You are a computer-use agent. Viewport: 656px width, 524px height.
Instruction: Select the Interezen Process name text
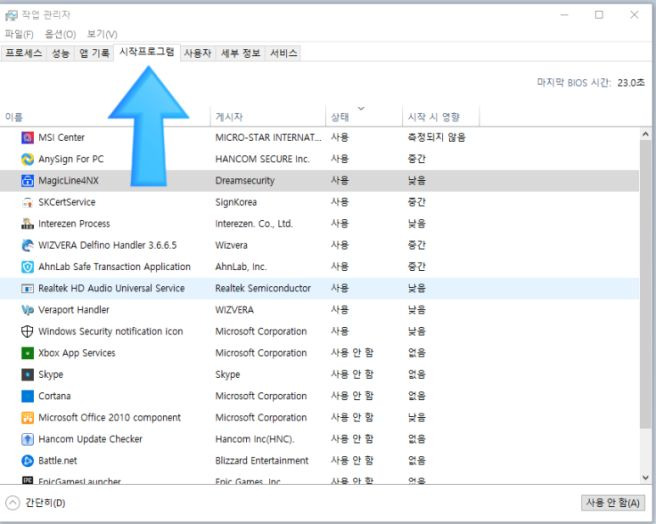click(74, 224)
